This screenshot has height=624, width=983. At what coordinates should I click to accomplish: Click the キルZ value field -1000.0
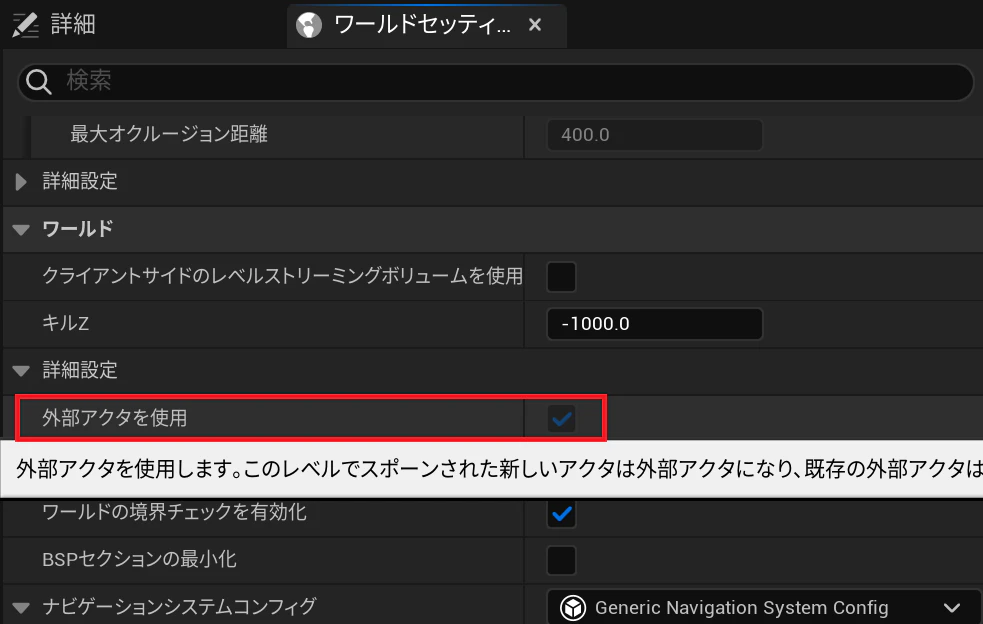pos(654,324)
